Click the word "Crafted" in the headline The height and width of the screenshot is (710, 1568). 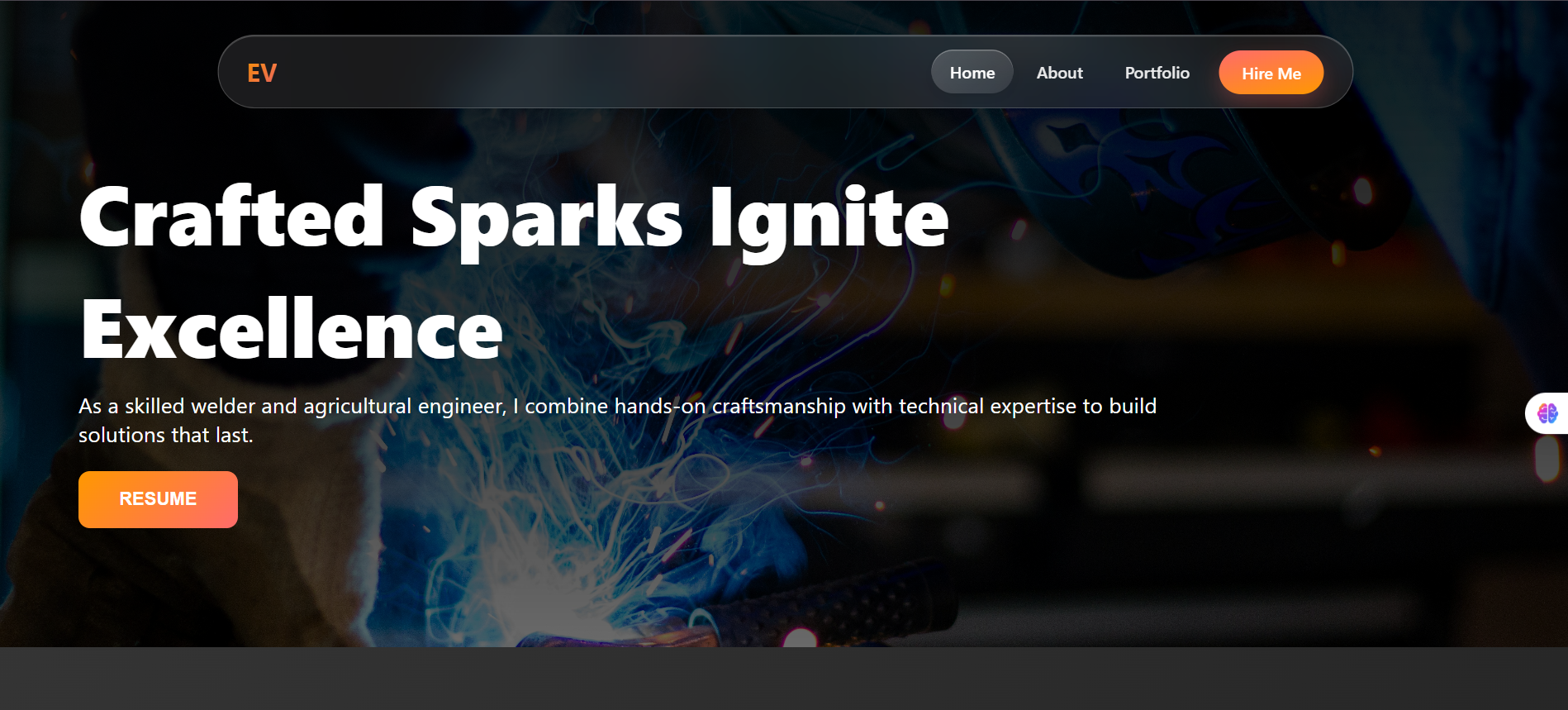[x=232, y=217]
